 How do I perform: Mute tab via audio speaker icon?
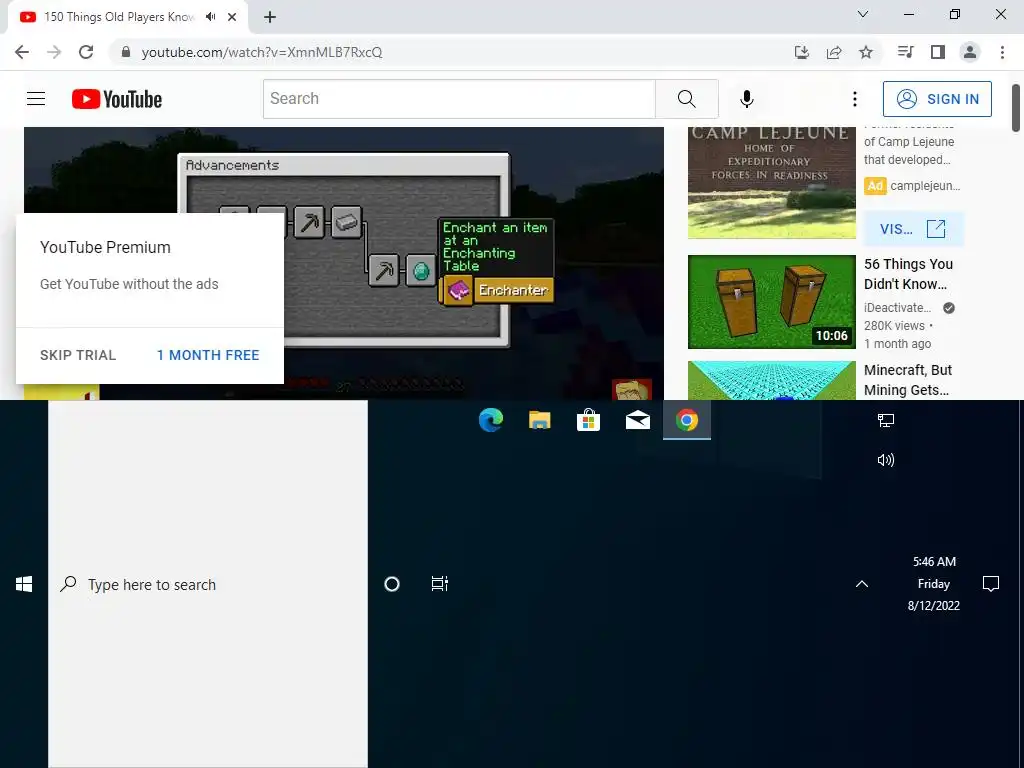click(x=210, y=16)
